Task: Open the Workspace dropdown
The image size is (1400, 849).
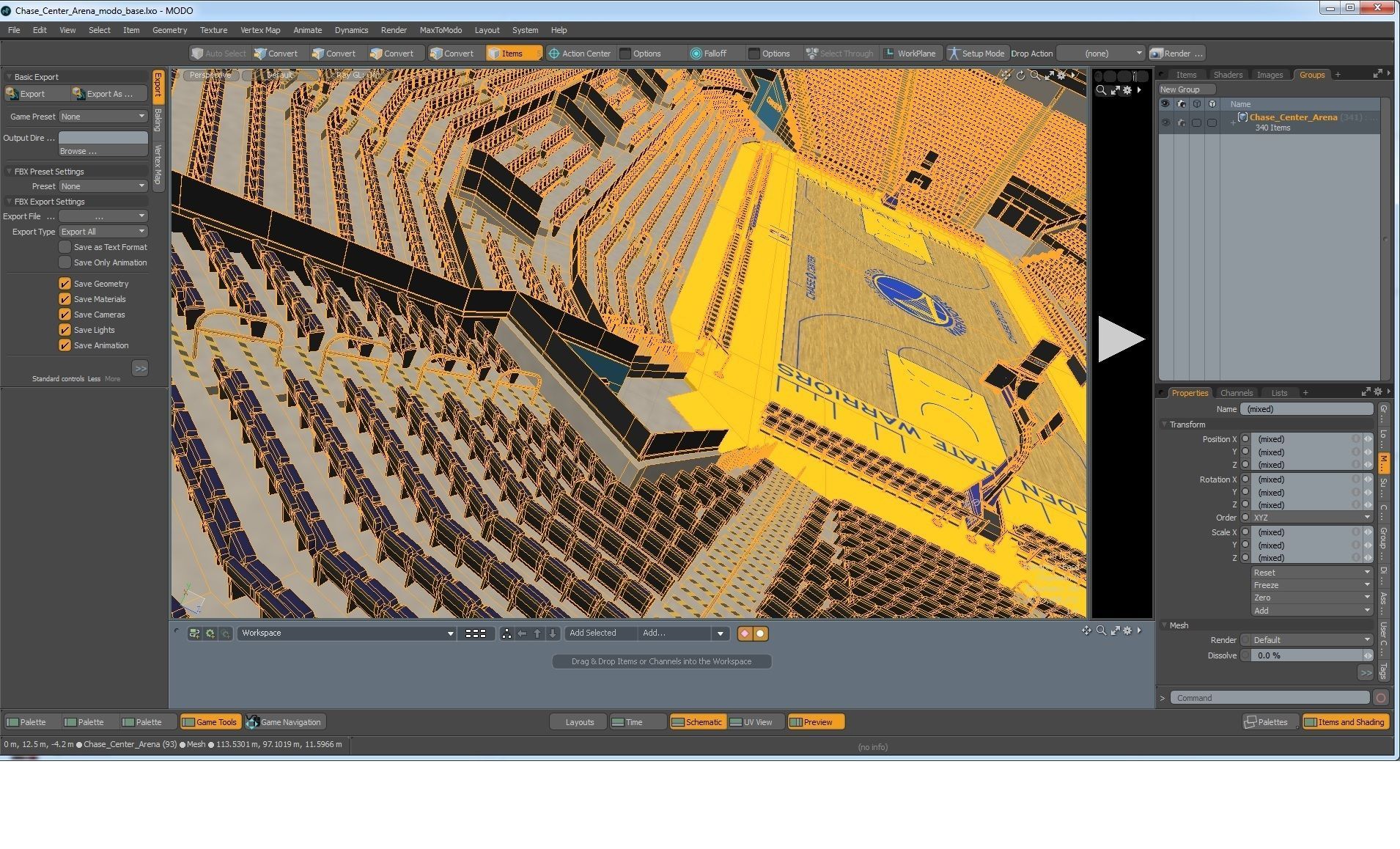Action: (x=347, y=633)
